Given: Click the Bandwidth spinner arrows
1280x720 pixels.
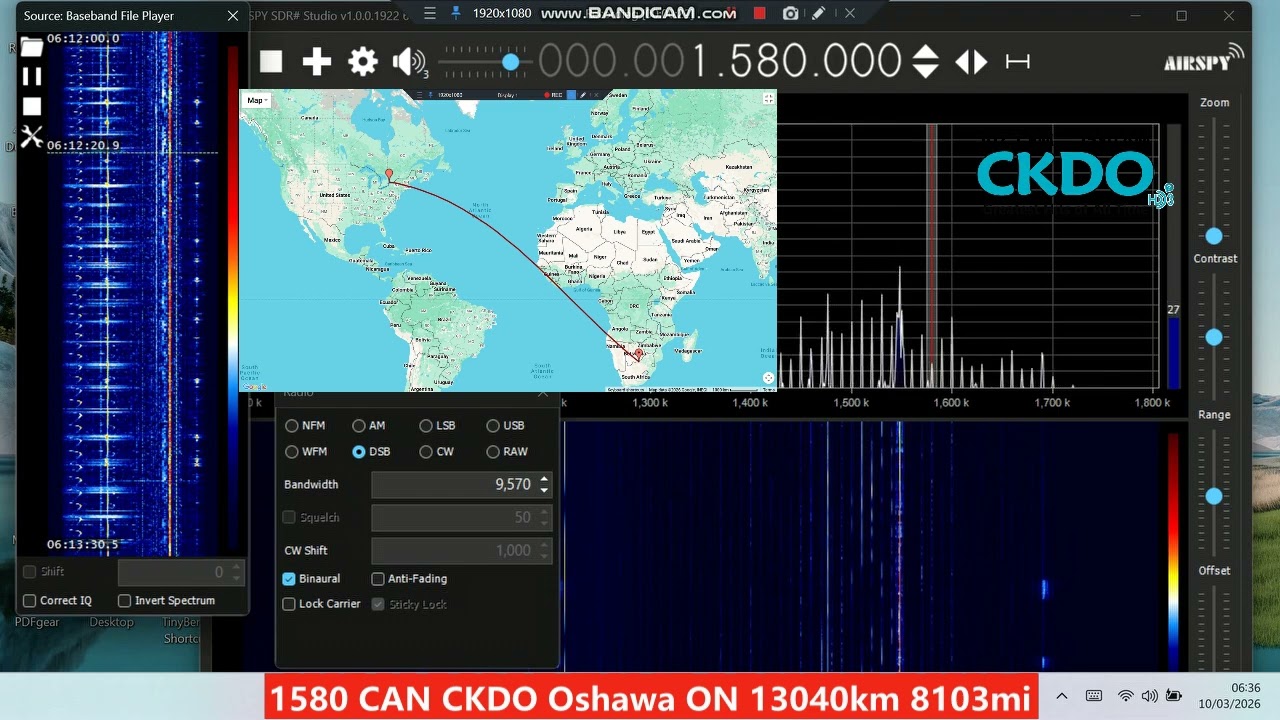Looking at the screenshot, I should point(544,484).
